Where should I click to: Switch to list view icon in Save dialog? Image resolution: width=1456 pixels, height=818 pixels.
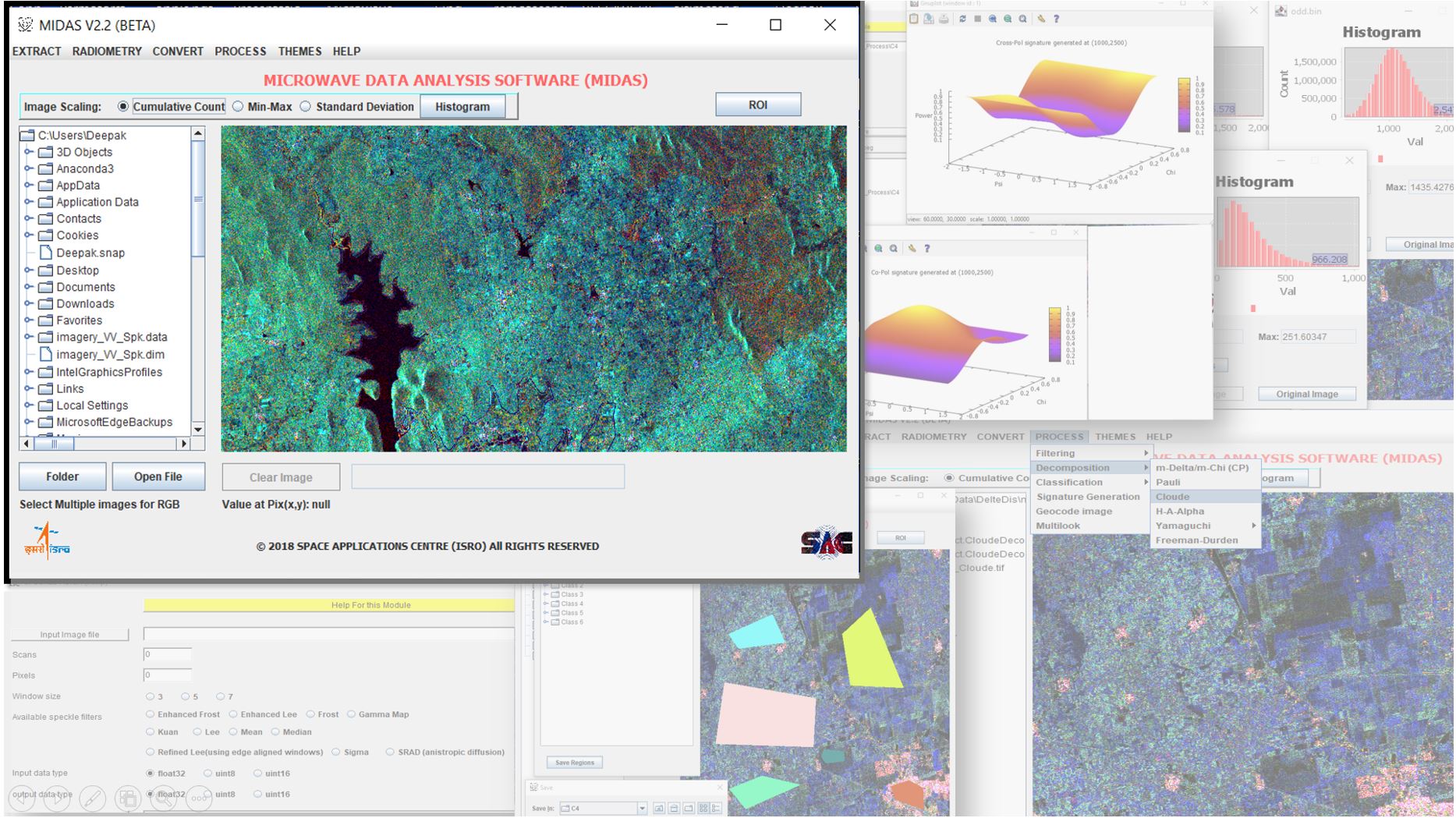(703, 809)
